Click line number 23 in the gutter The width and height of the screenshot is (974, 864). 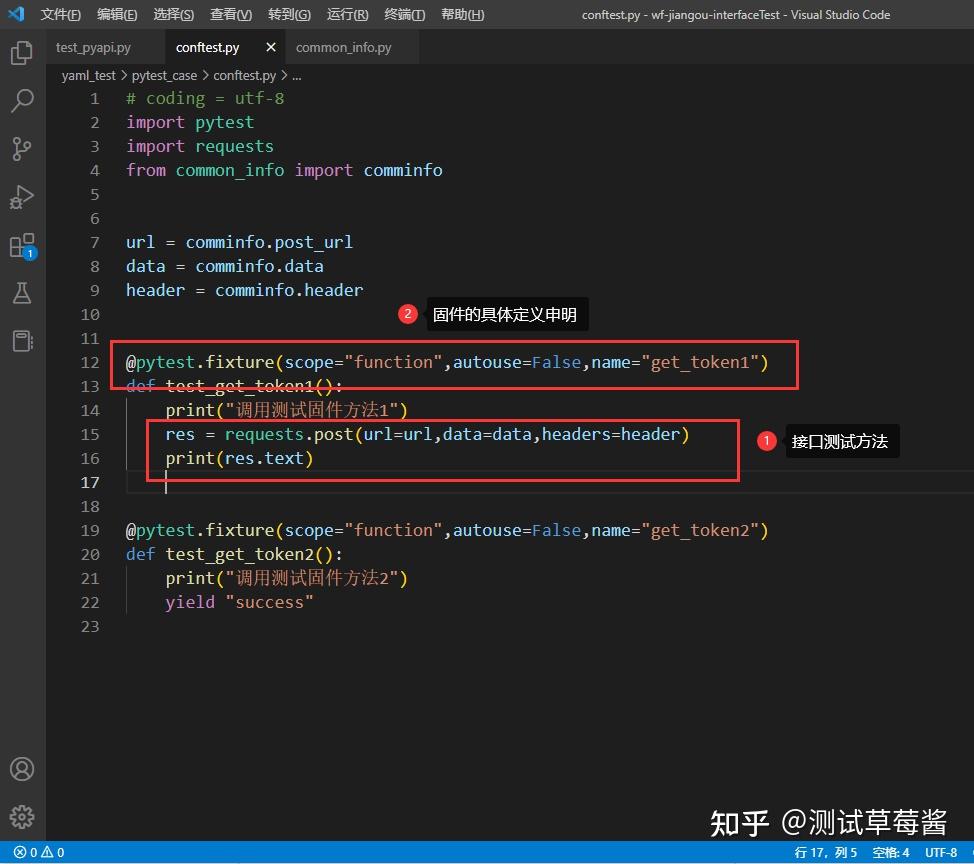click(x=90, y=627)
